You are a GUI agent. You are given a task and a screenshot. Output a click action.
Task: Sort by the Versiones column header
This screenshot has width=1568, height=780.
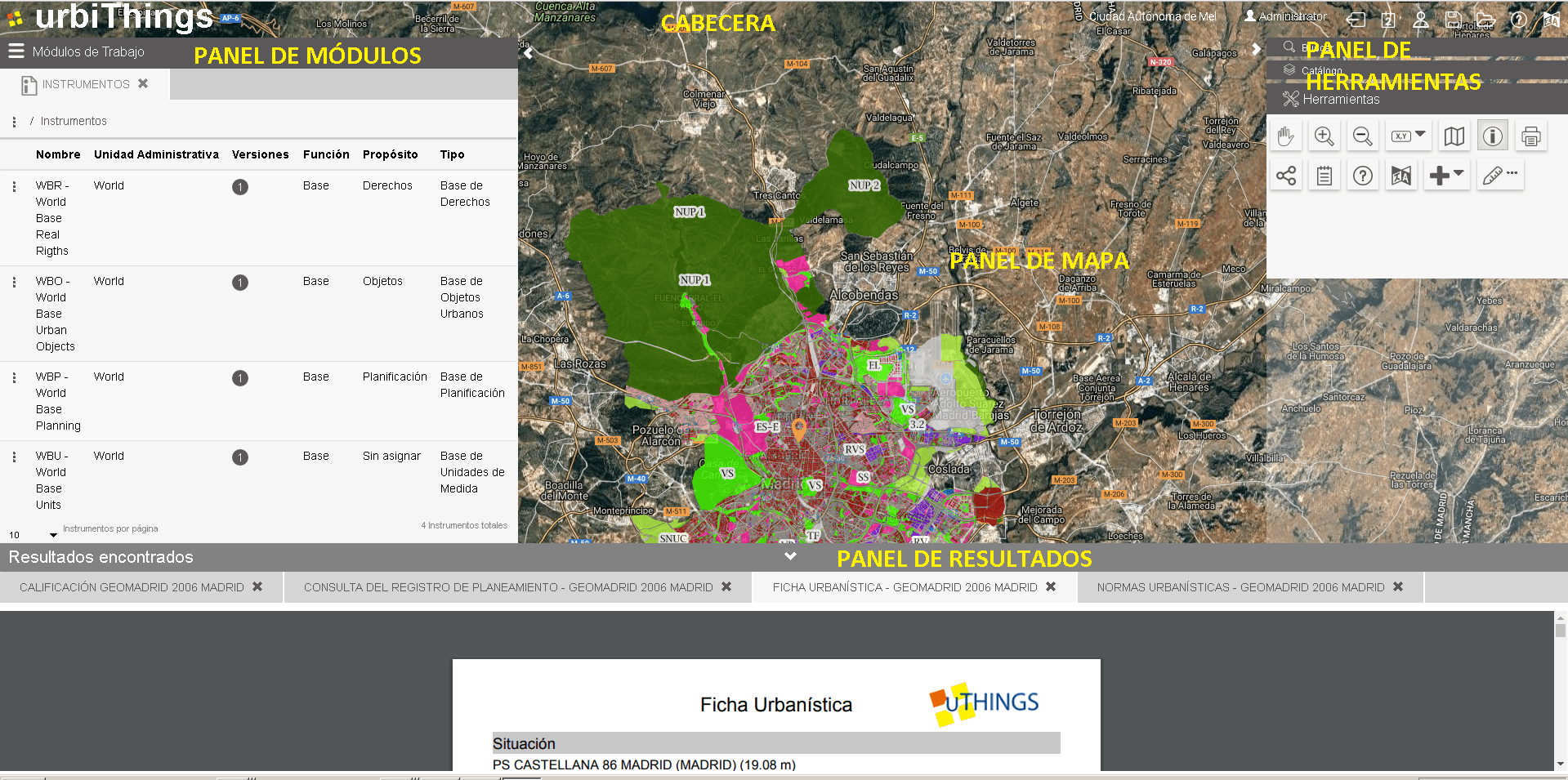(260, 154)
